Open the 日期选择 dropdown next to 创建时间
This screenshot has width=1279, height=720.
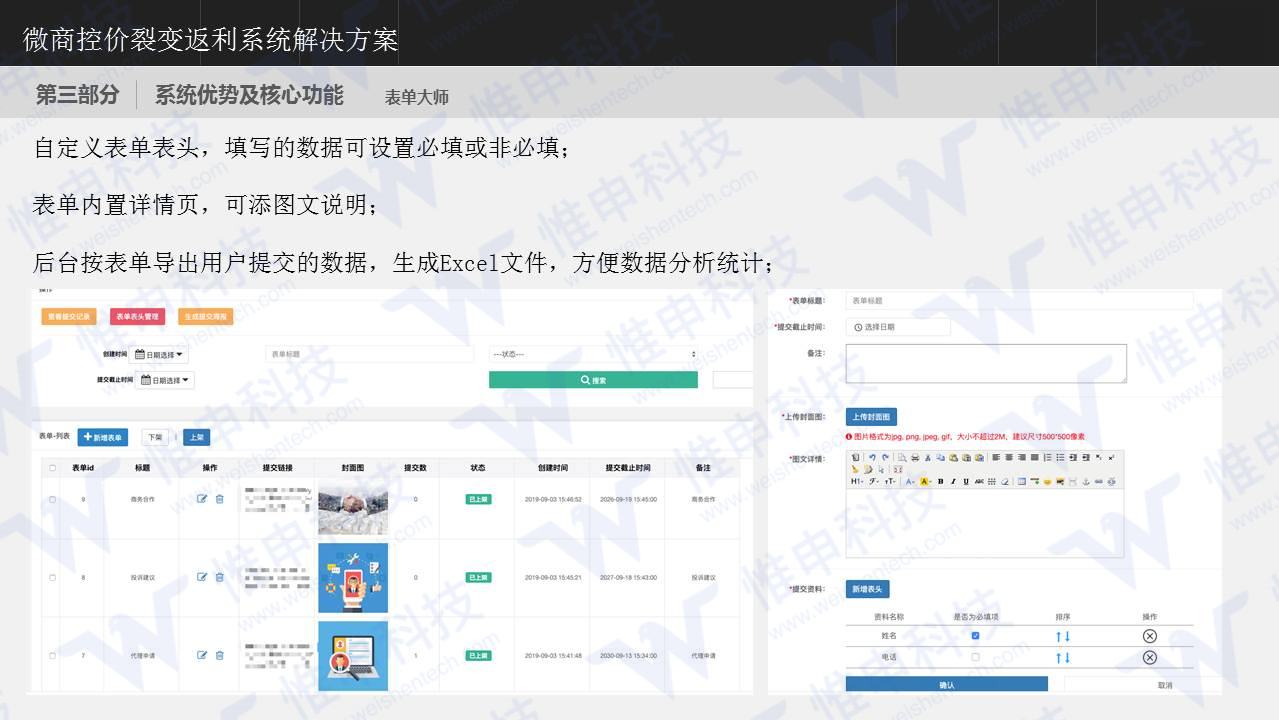click(x=161, y=354)
